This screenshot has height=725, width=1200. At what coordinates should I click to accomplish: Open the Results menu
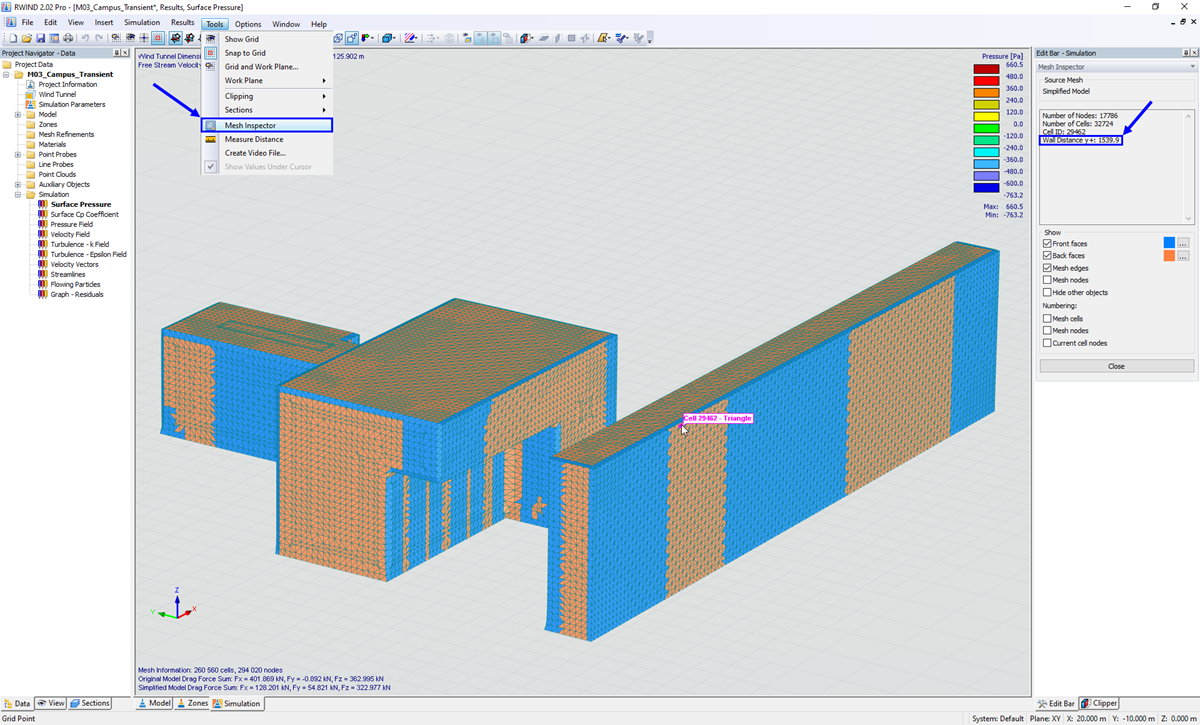click(x=182, y=23)
